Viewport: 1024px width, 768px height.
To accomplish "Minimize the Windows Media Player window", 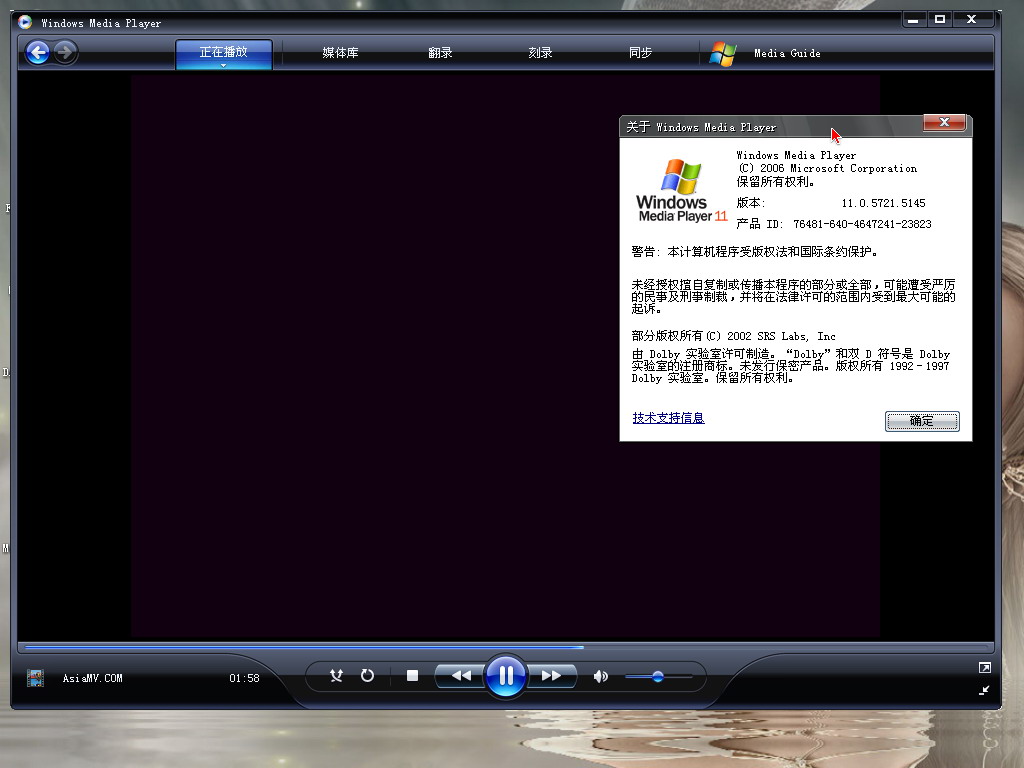I will [914, 20].
